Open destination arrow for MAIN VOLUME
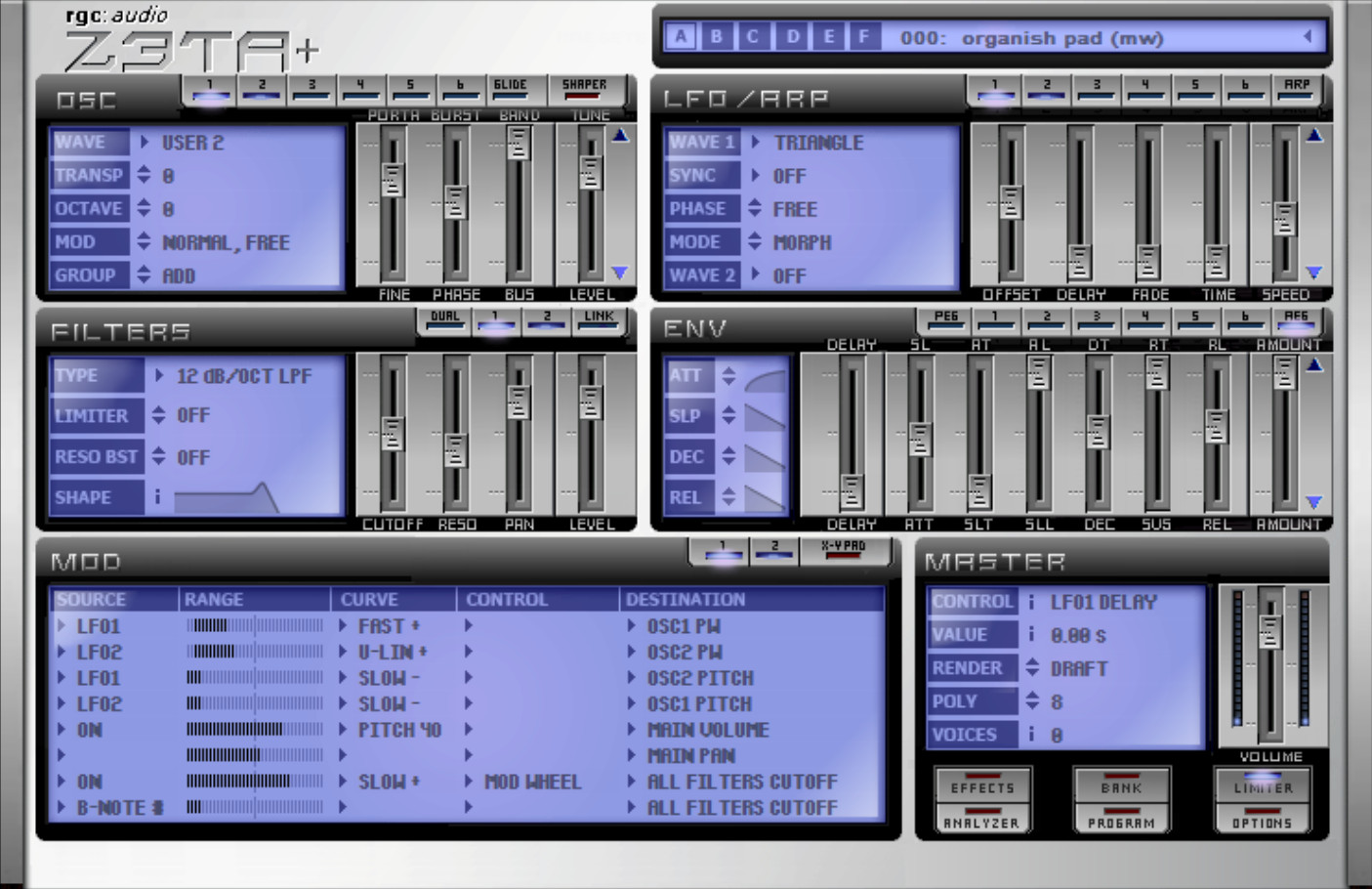The width and height of the screenshot is (1372, 889). (x=632, y=730)
